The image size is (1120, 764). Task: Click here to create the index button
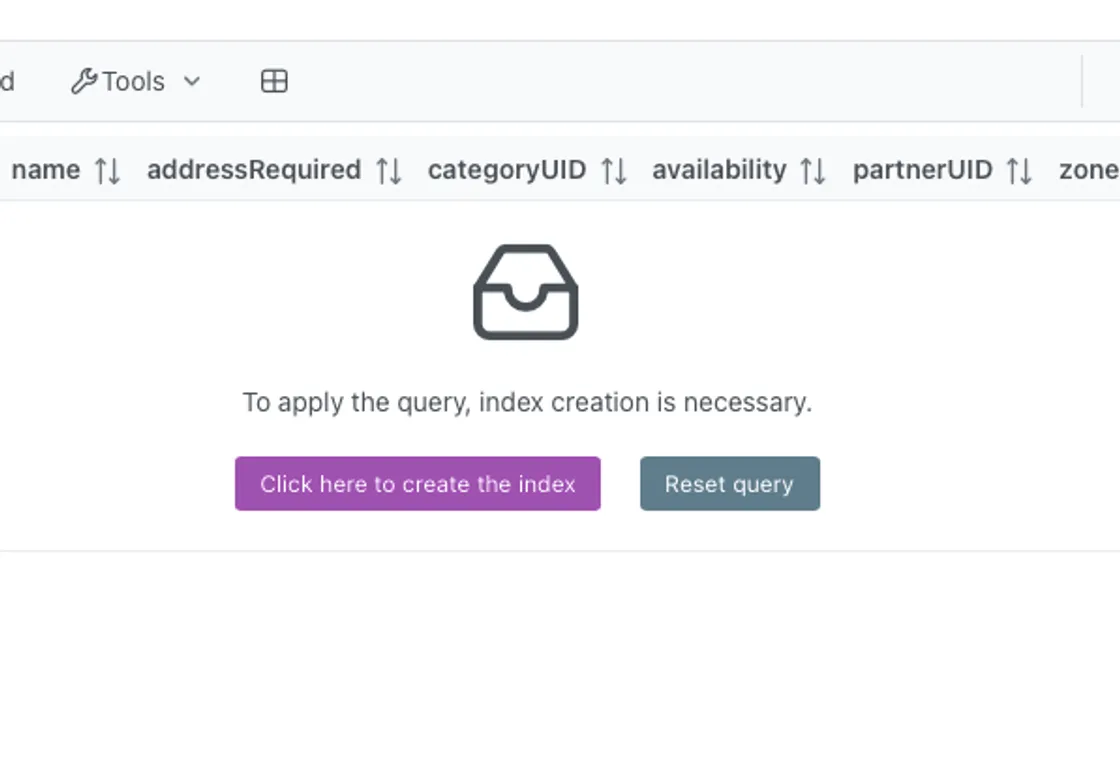pos(418,483)
